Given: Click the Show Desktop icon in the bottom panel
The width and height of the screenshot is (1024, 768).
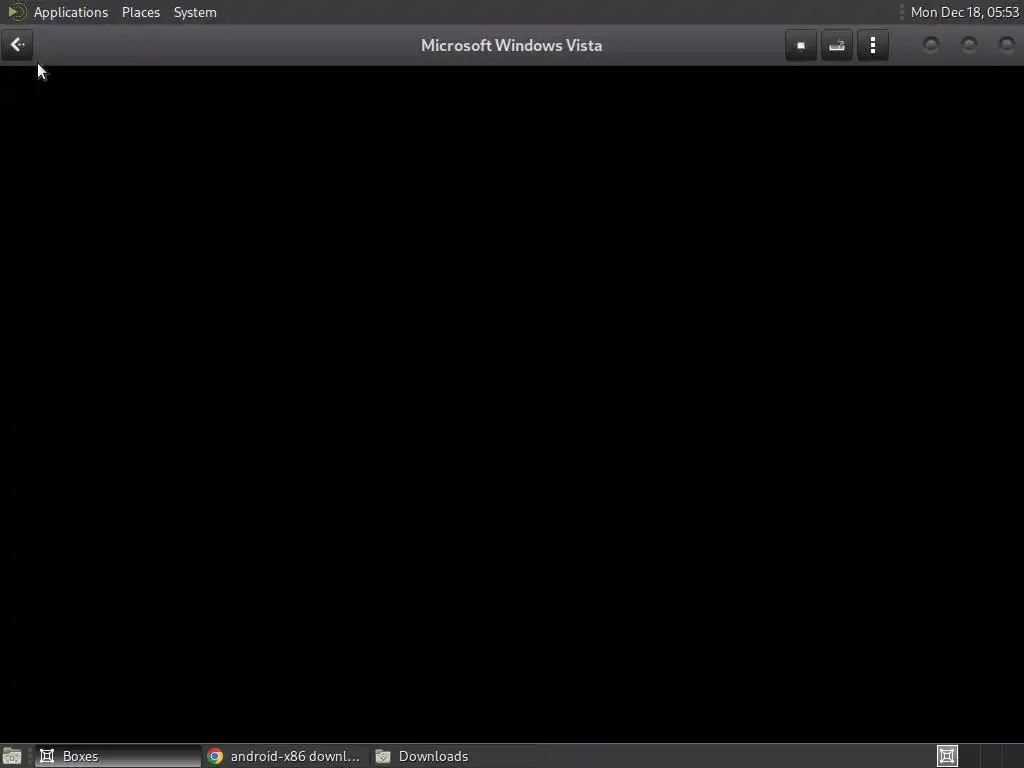Looking at the screenshot, I should pos(12,756).
